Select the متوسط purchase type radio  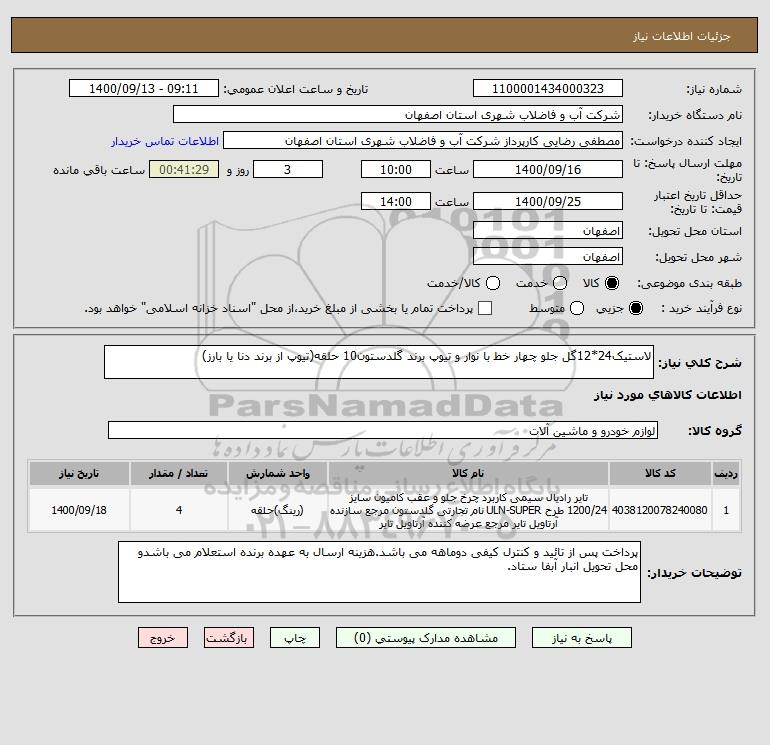click(577, 308)
